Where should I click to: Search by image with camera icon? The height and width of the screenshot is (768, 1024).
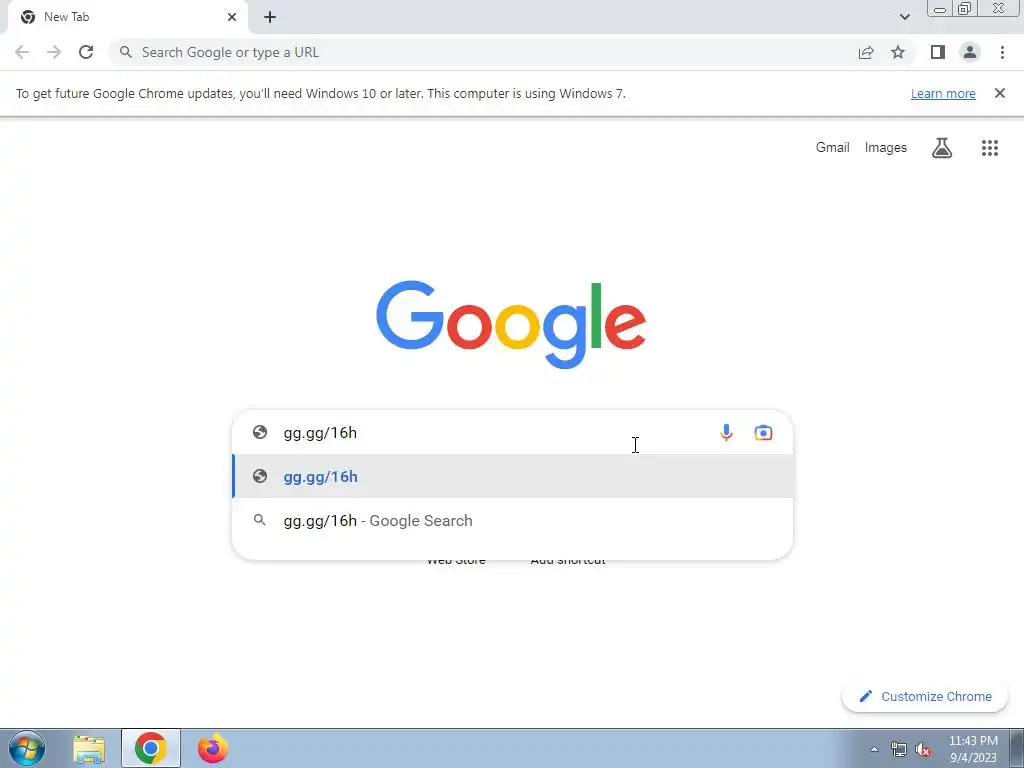763,432
